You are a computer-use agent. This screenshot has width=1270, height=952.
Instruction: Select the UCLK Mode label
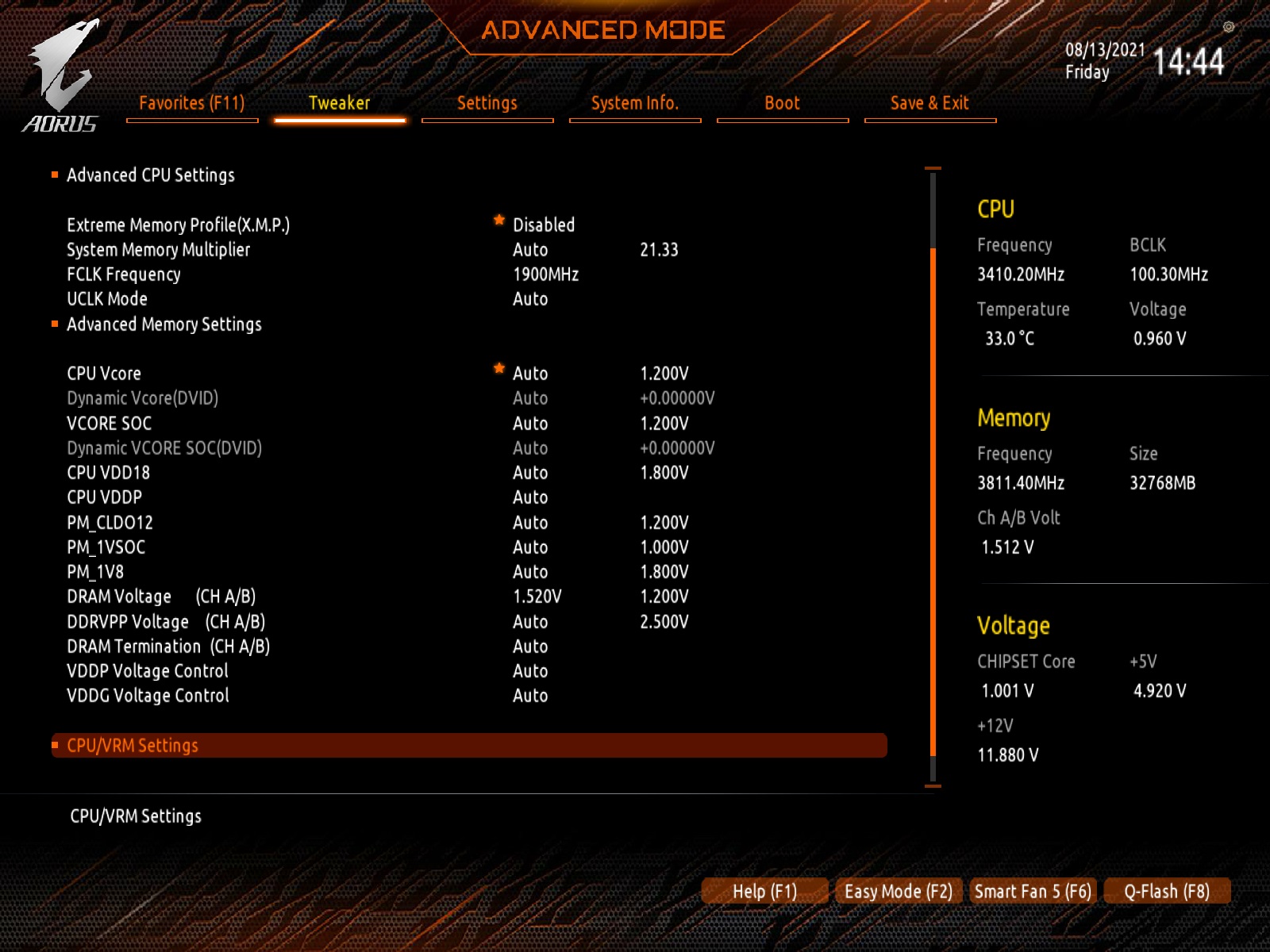point(107,298)
